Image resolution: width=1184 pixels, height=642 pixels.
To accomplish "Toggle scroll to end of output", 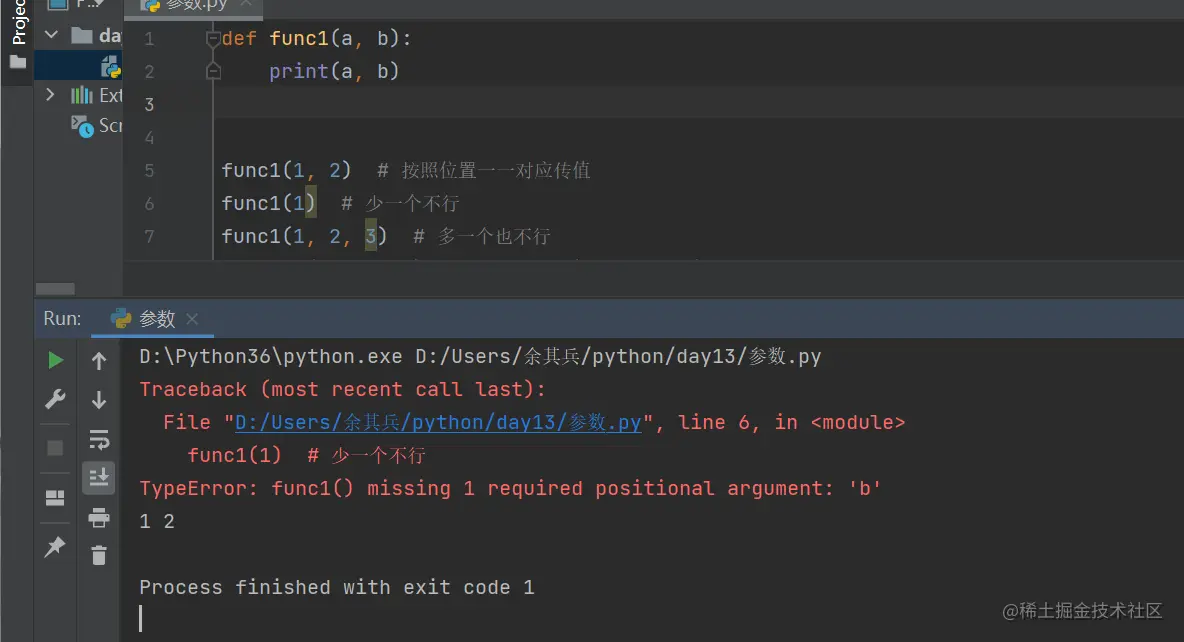I will tap(99, 477).
